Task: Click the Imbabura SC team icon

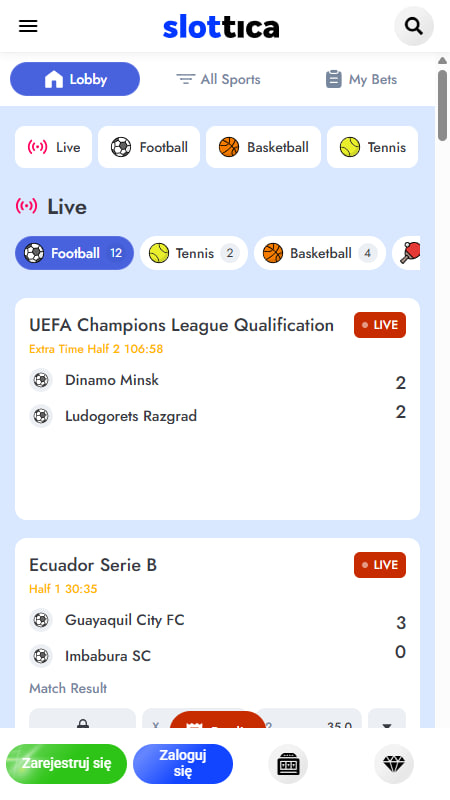Action: point(41,656)
